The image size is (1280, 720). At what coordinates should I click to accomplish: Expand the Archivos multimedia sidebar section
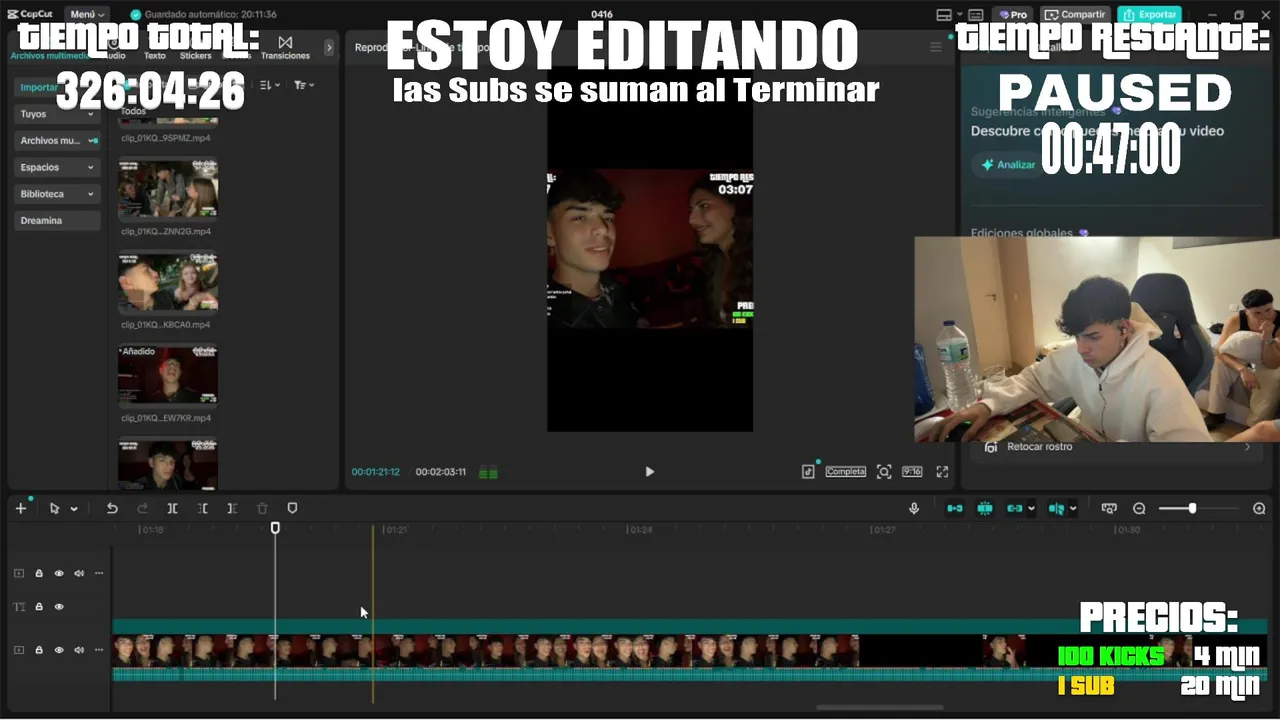[x=57, y=141]
